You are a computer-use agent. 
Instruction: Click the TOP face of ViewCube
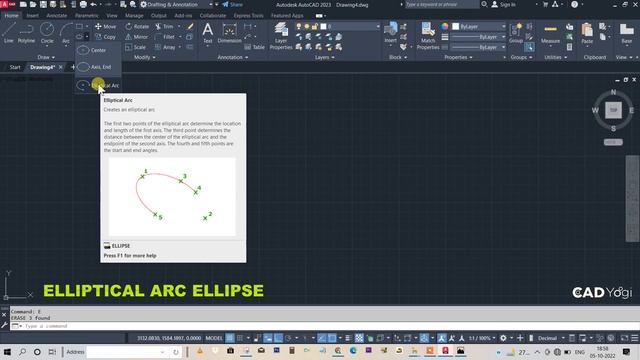[613, 110]
